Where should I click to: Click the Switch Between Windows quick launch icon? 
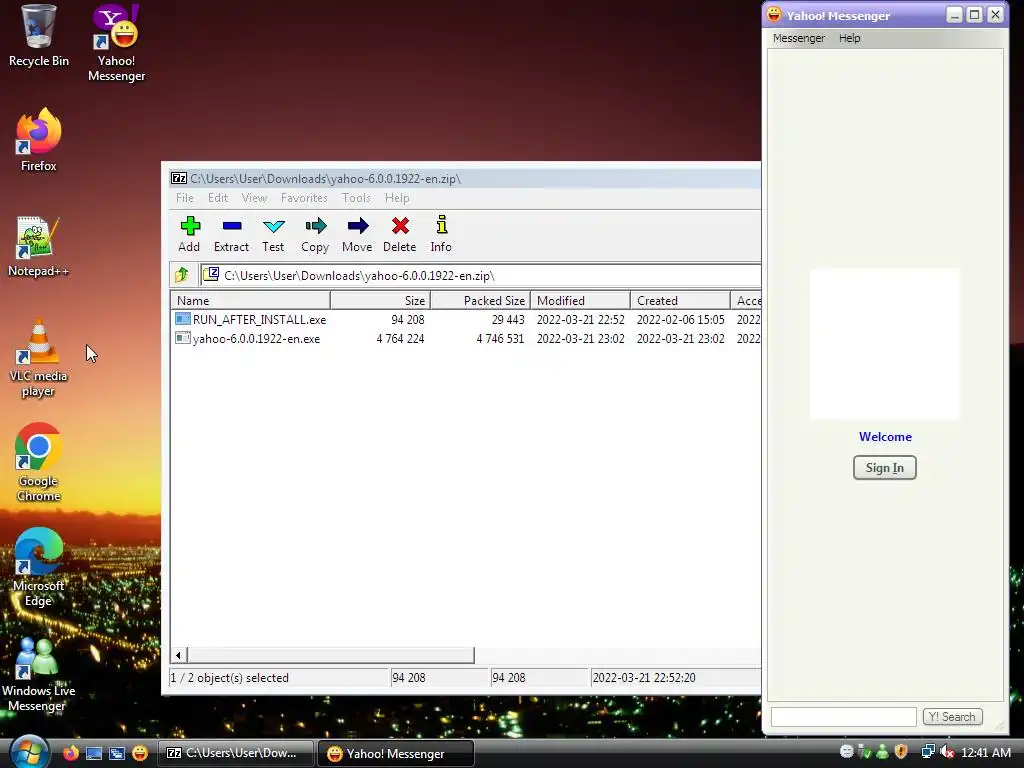(117, 753)
